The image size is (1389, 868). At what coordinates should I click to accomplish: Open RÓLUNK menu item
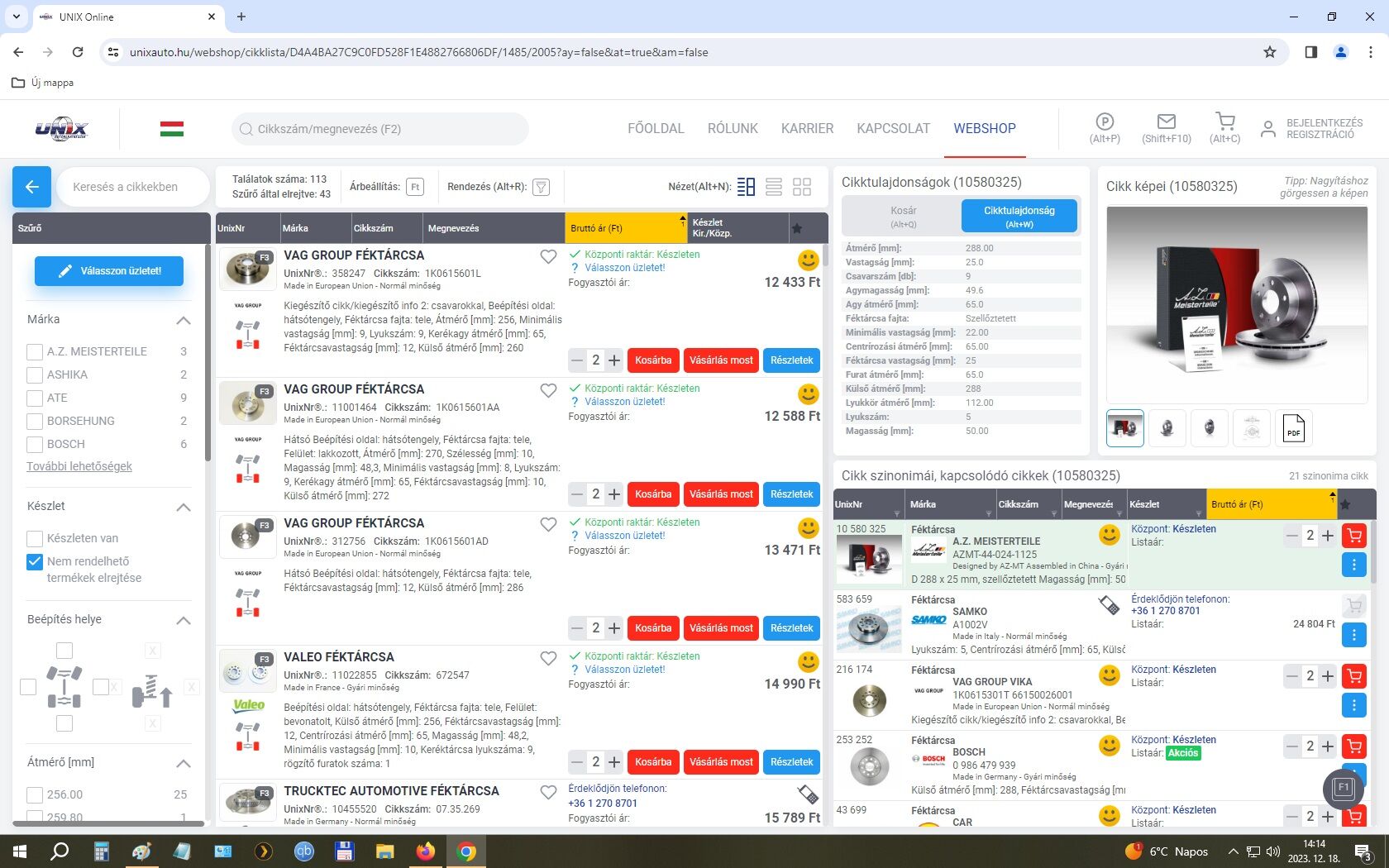[x=733, y=128]
